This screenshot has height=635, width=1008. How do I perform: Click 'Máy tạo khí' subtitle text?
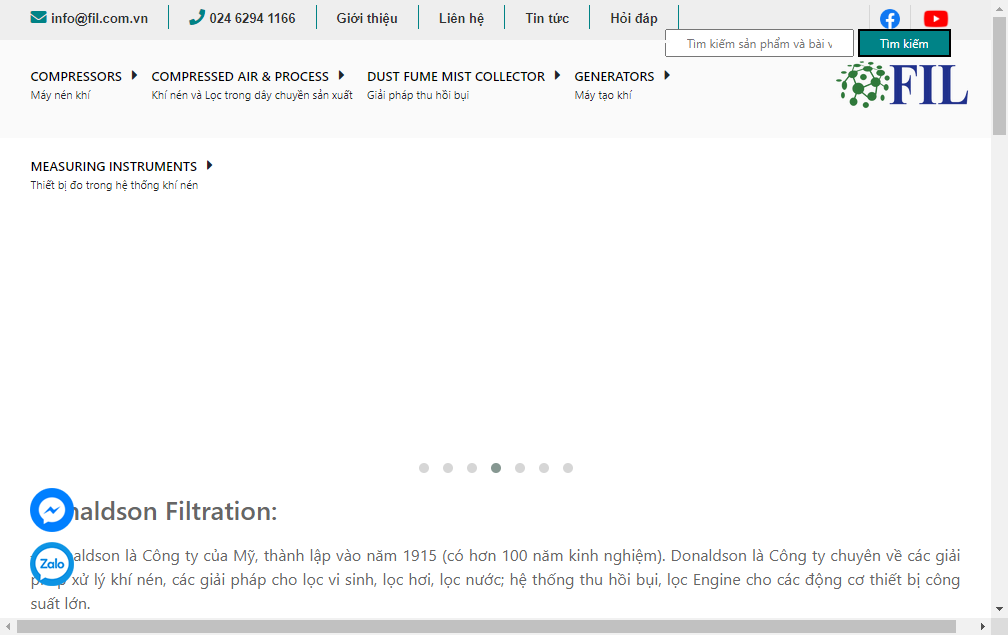click(603, 95)
